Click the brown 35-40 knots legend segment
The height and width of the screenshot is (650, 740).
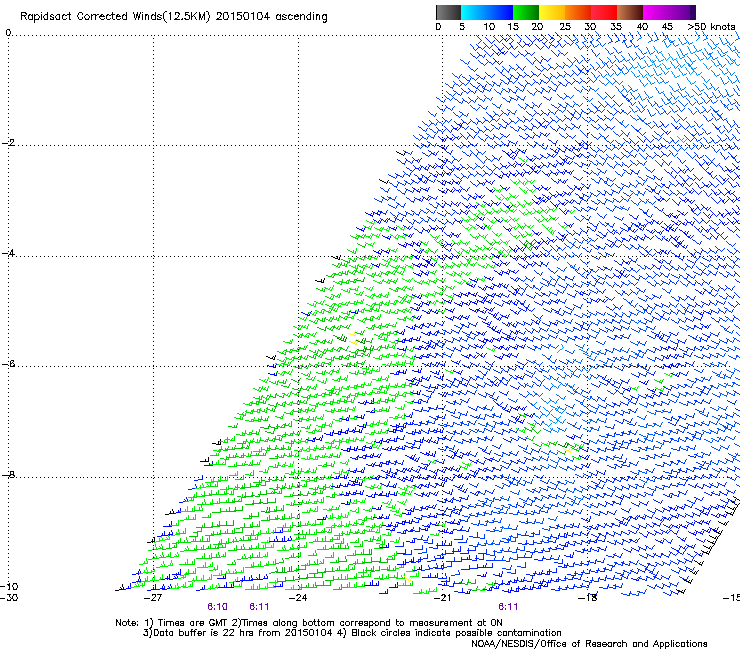(630, 12)
